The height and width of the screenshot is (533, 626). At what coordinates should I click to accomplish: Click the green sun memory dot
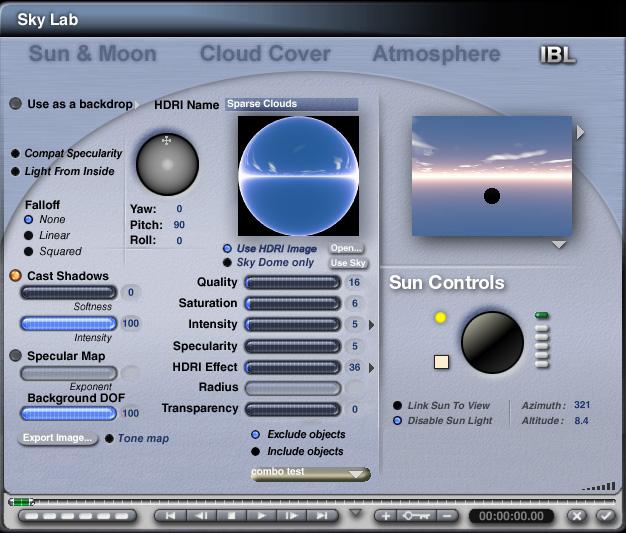tap(542, 315)
